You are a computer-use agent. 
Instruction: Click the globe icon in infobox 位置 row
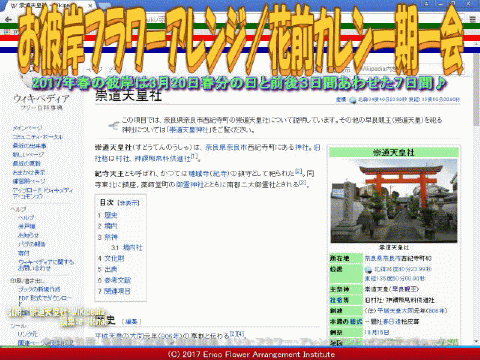(368, 269)
